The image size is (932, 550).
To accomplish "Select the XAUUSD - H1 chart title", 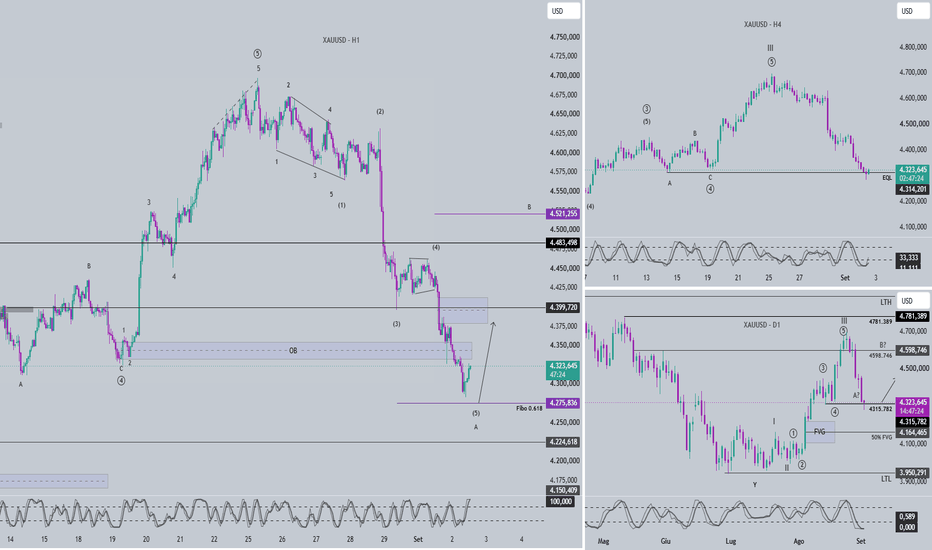I will tap(341, 40).
